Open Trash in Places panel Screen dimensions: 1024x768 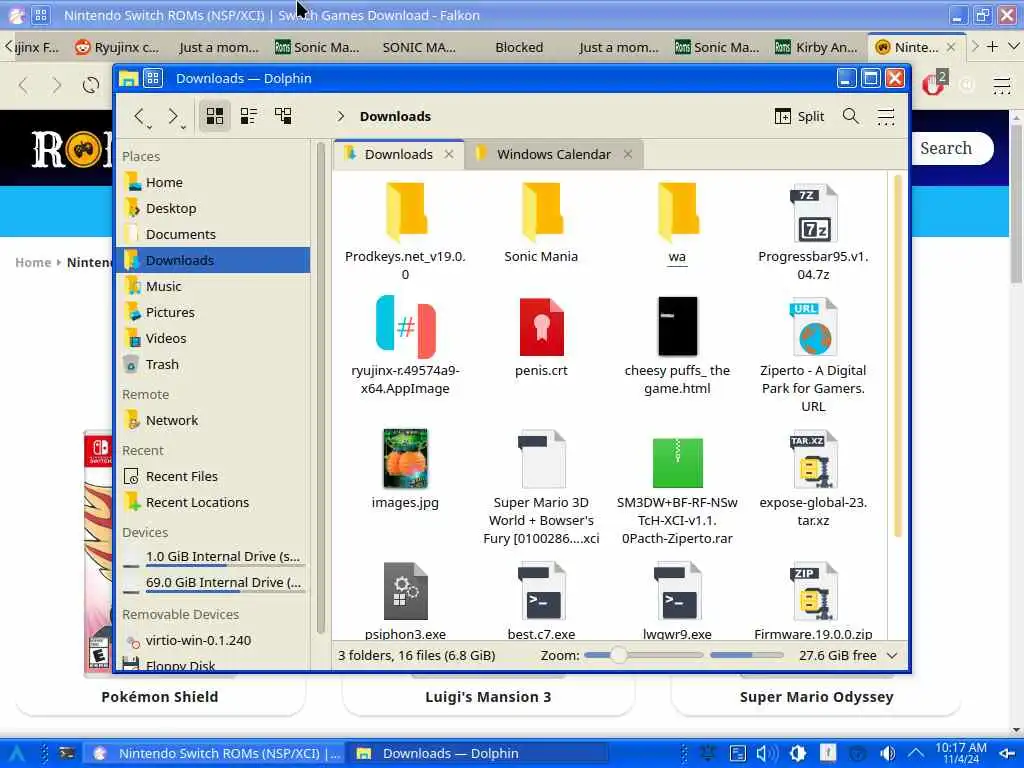tap(214, 364)
